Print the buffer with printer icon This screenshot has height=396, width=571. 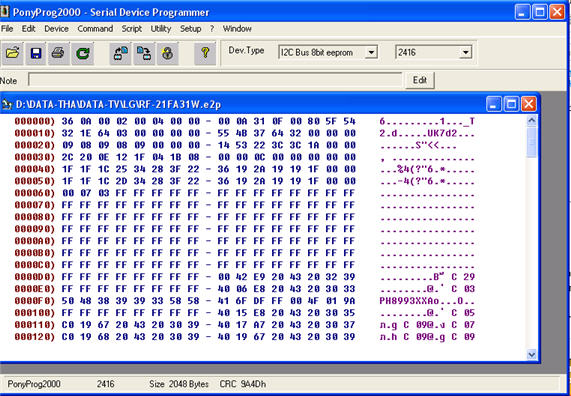click(58, 54)
